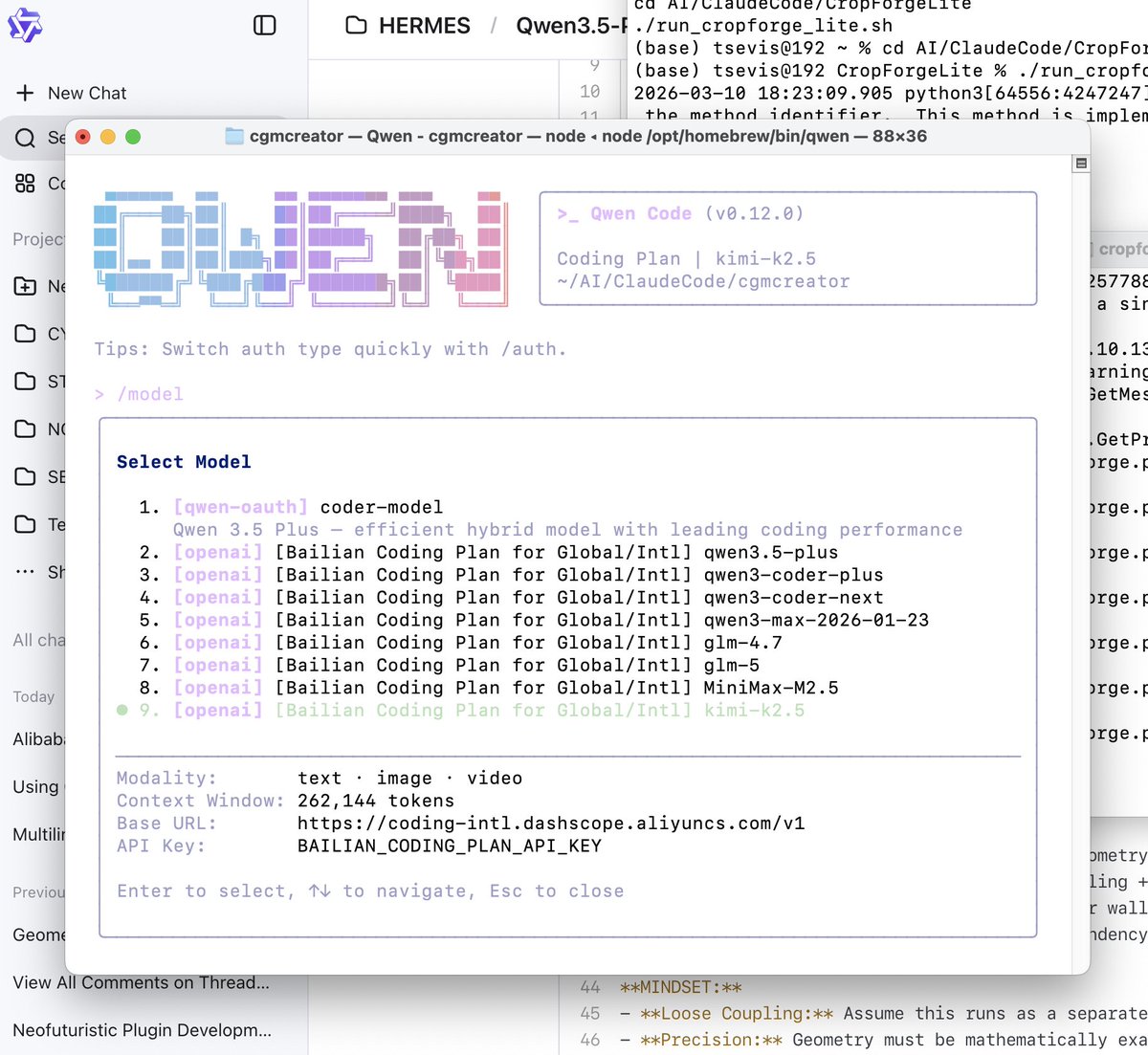1148x1055 pixels.
Task: Select model 3 qwen3-coder-plus
Action: [x=511, y=575]
